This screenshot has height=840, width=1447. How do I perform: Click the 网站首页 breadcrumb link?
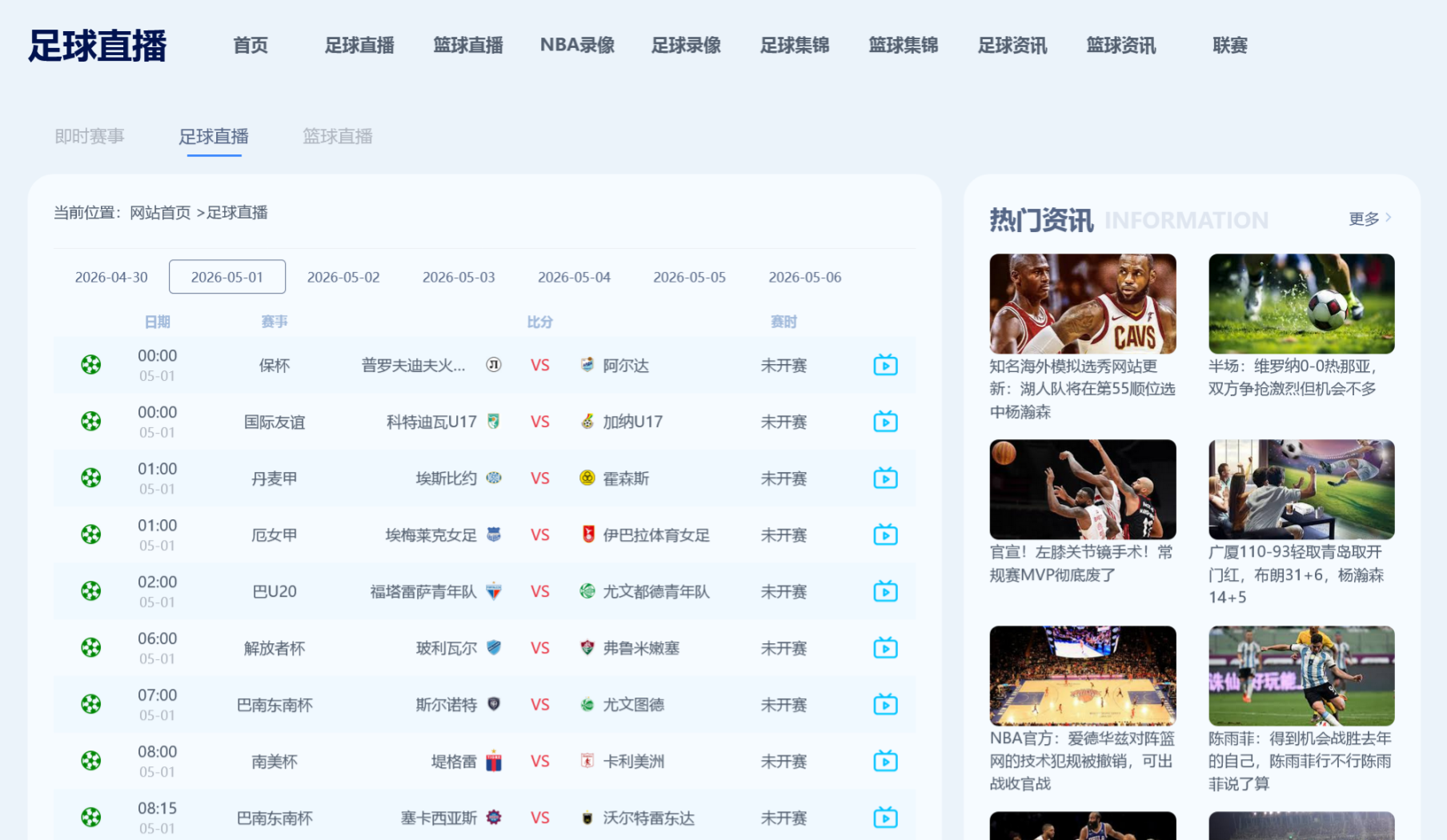[160, 213]
